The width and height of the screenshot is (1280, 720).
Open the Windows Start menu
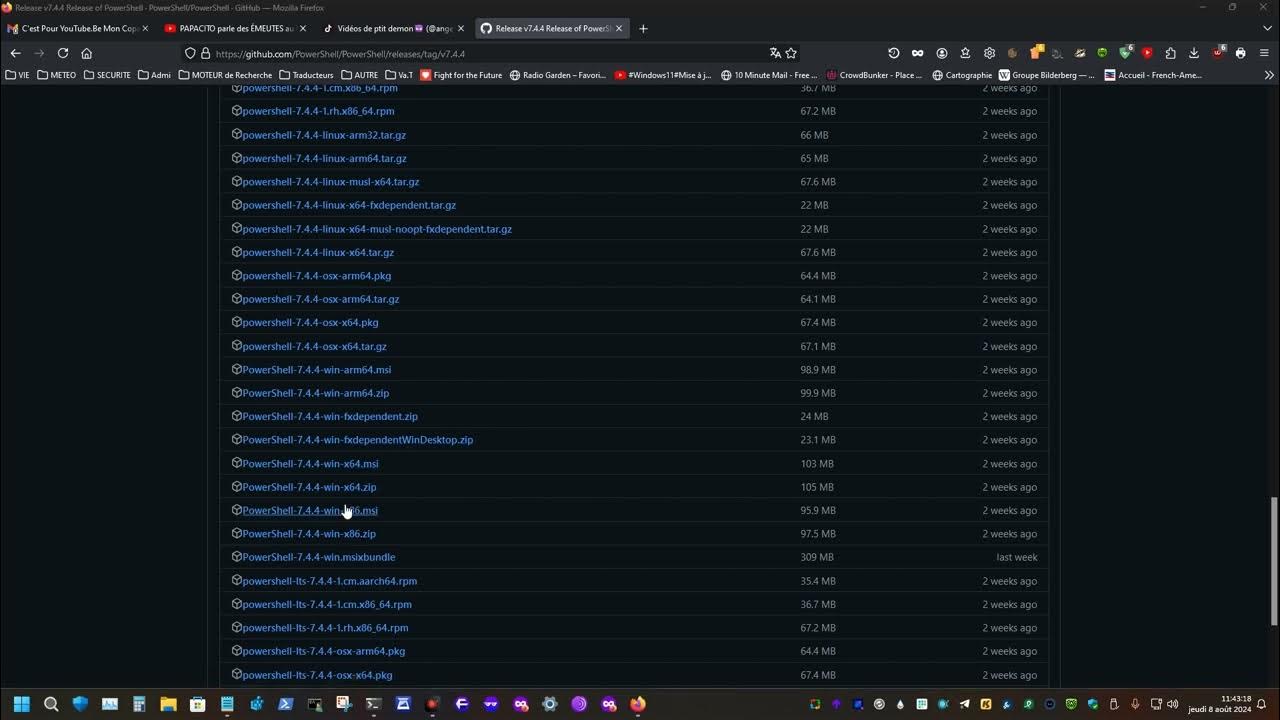[22, 704]
